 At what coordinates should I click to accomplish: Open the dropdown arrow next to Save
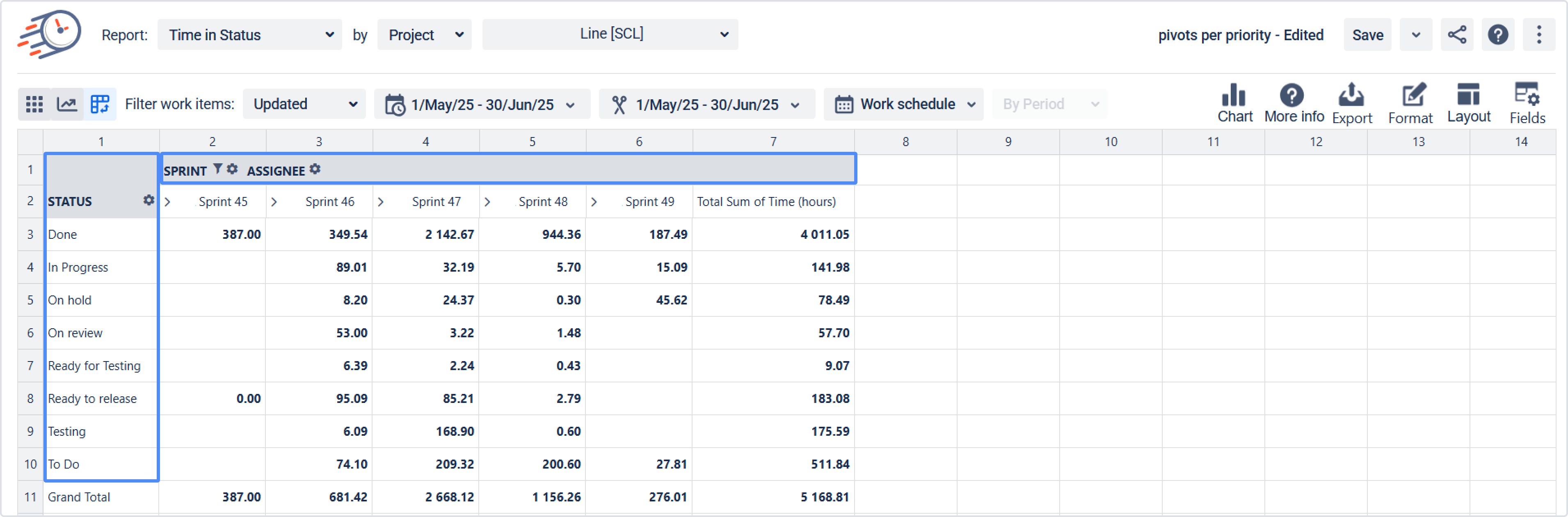coord(1416,35)
